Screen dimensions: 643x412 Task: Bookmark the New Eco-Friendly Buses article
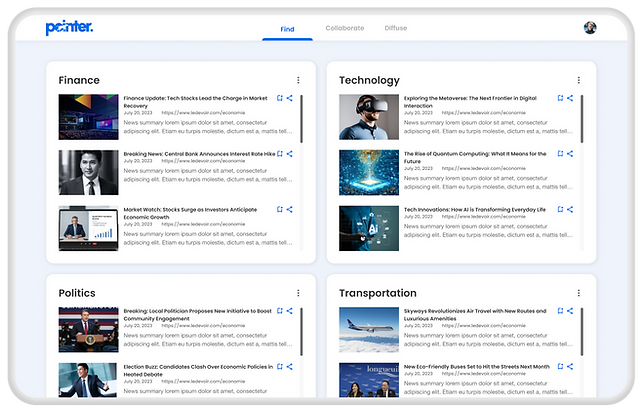[560, 366]
